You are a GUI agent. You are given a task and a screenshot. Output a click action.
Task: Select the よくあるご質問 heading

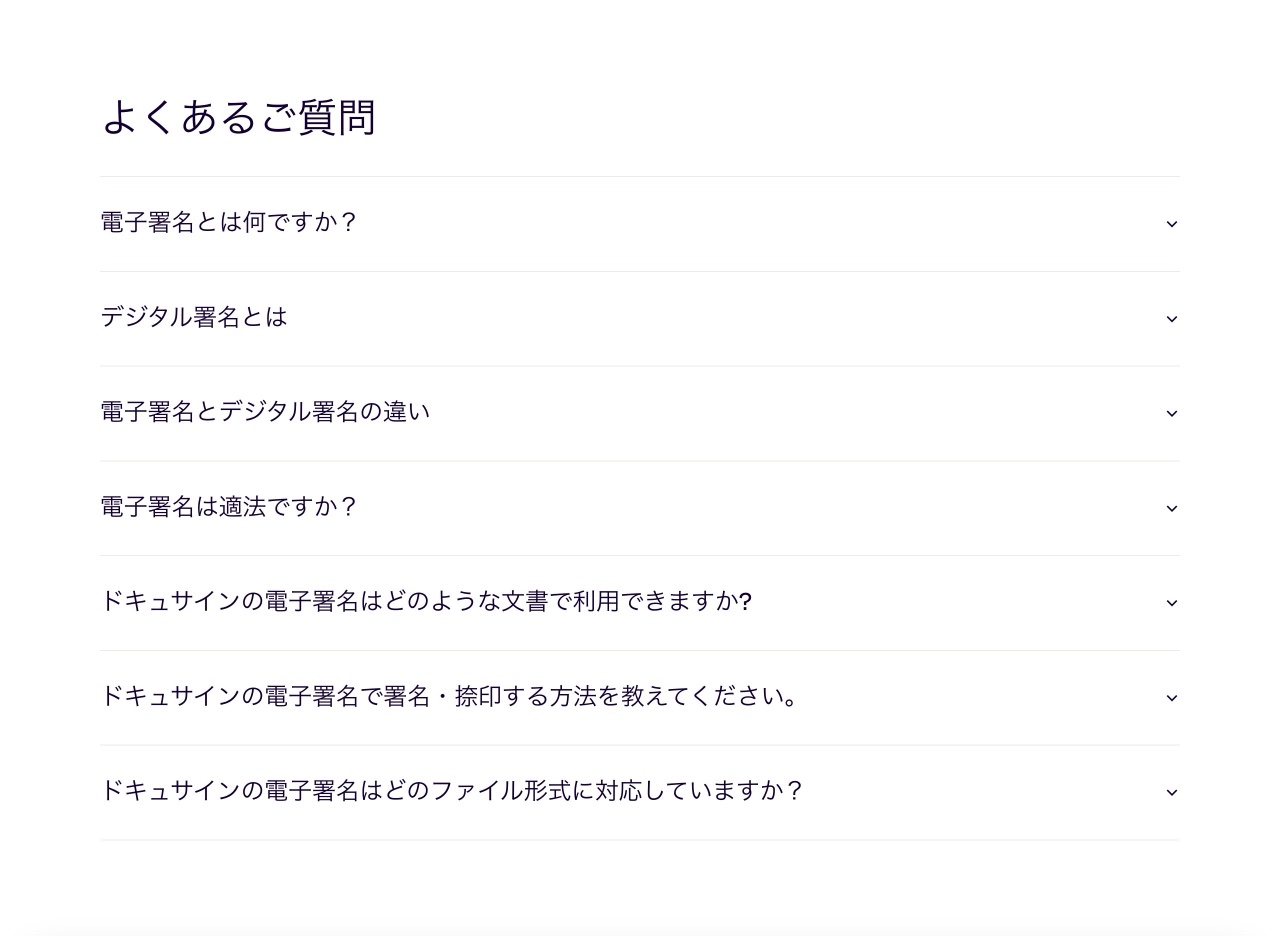(239, 117)
